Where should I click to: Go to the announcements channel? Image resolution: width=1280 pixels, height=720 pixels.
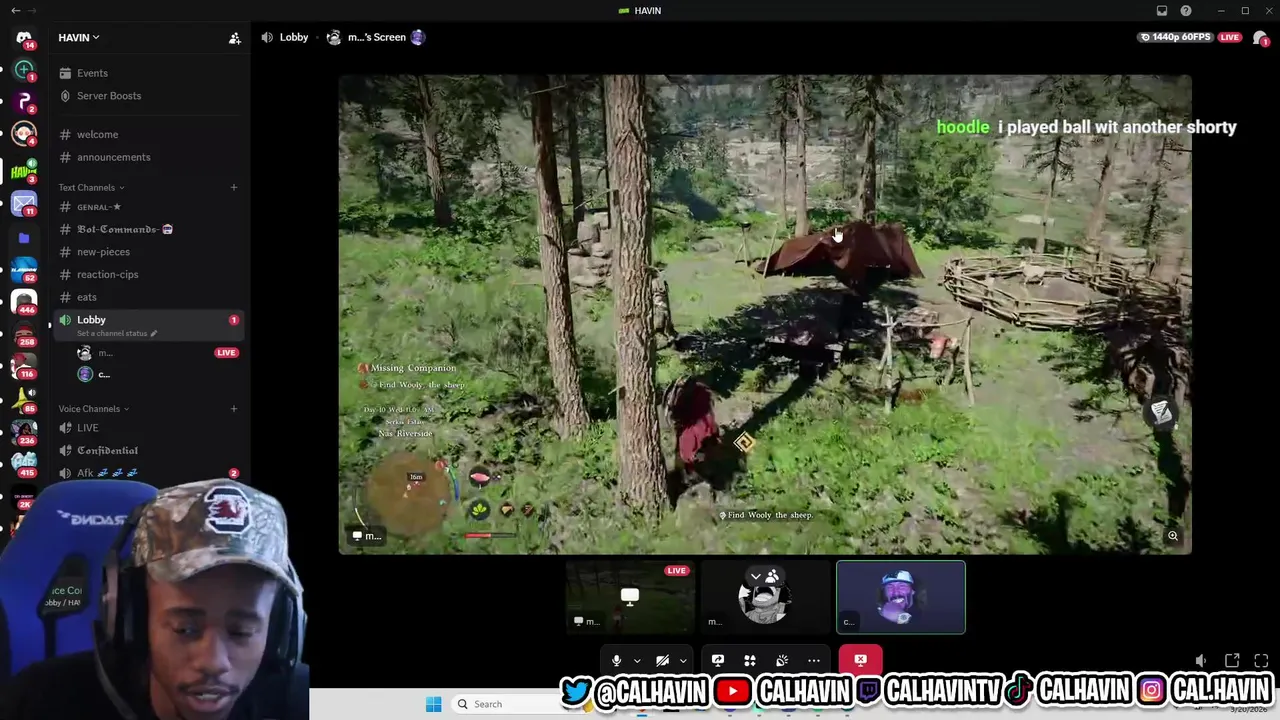(113, 157)
